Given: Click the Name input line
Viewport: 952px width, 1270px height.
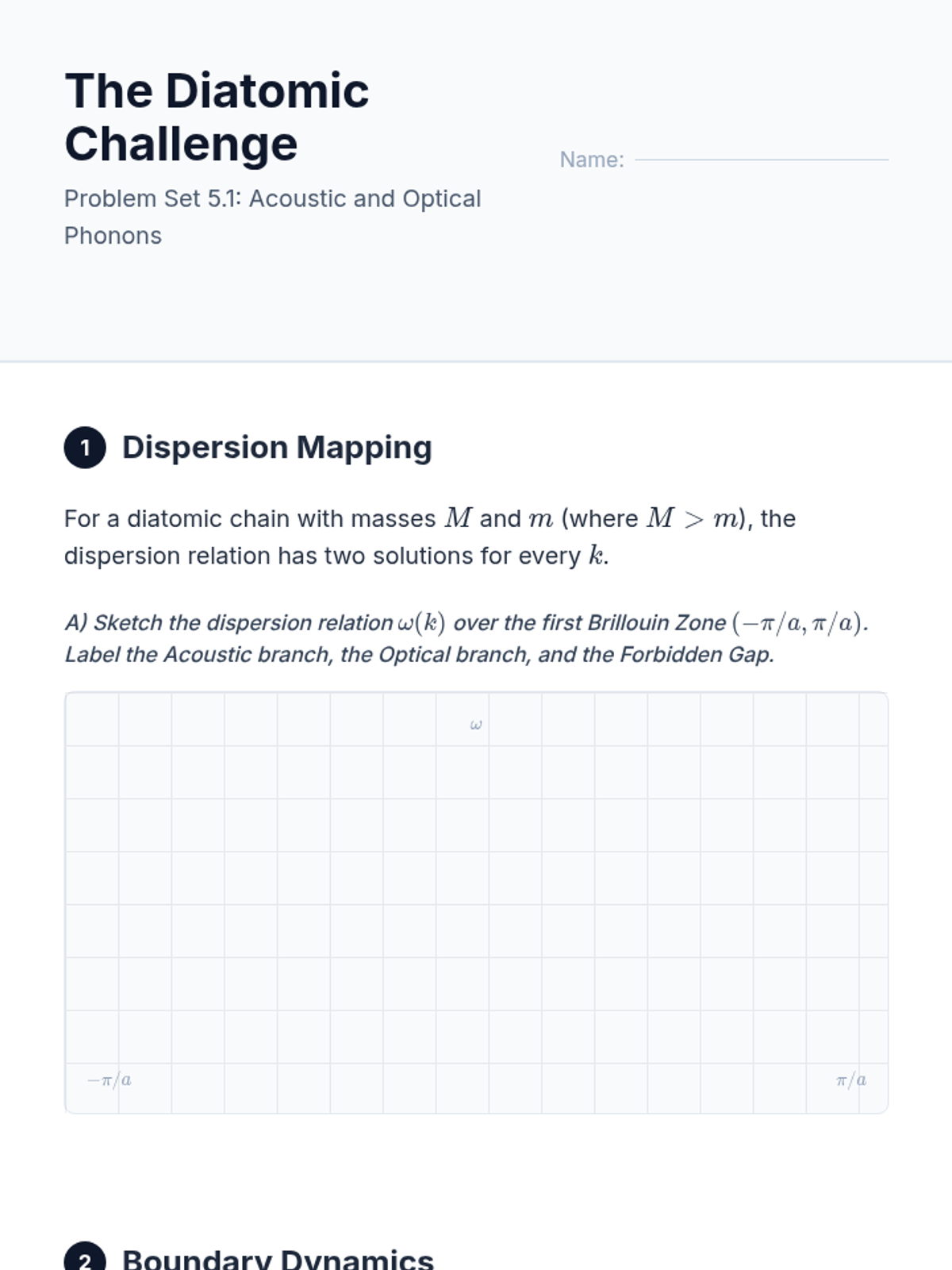Looking at the screenshot, I should point(762,159).
